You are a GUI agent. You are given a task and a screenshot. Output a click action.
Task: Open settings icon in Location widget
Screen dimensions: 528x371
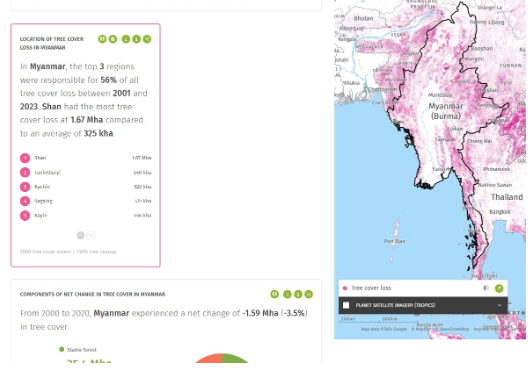point(113,39)
